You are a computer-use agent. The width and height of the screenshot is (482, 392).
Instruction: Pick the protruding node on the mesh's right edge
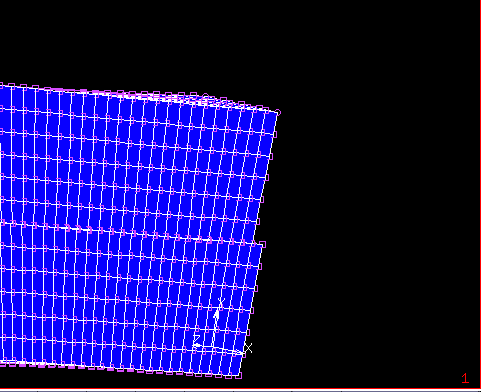point(263,245)
